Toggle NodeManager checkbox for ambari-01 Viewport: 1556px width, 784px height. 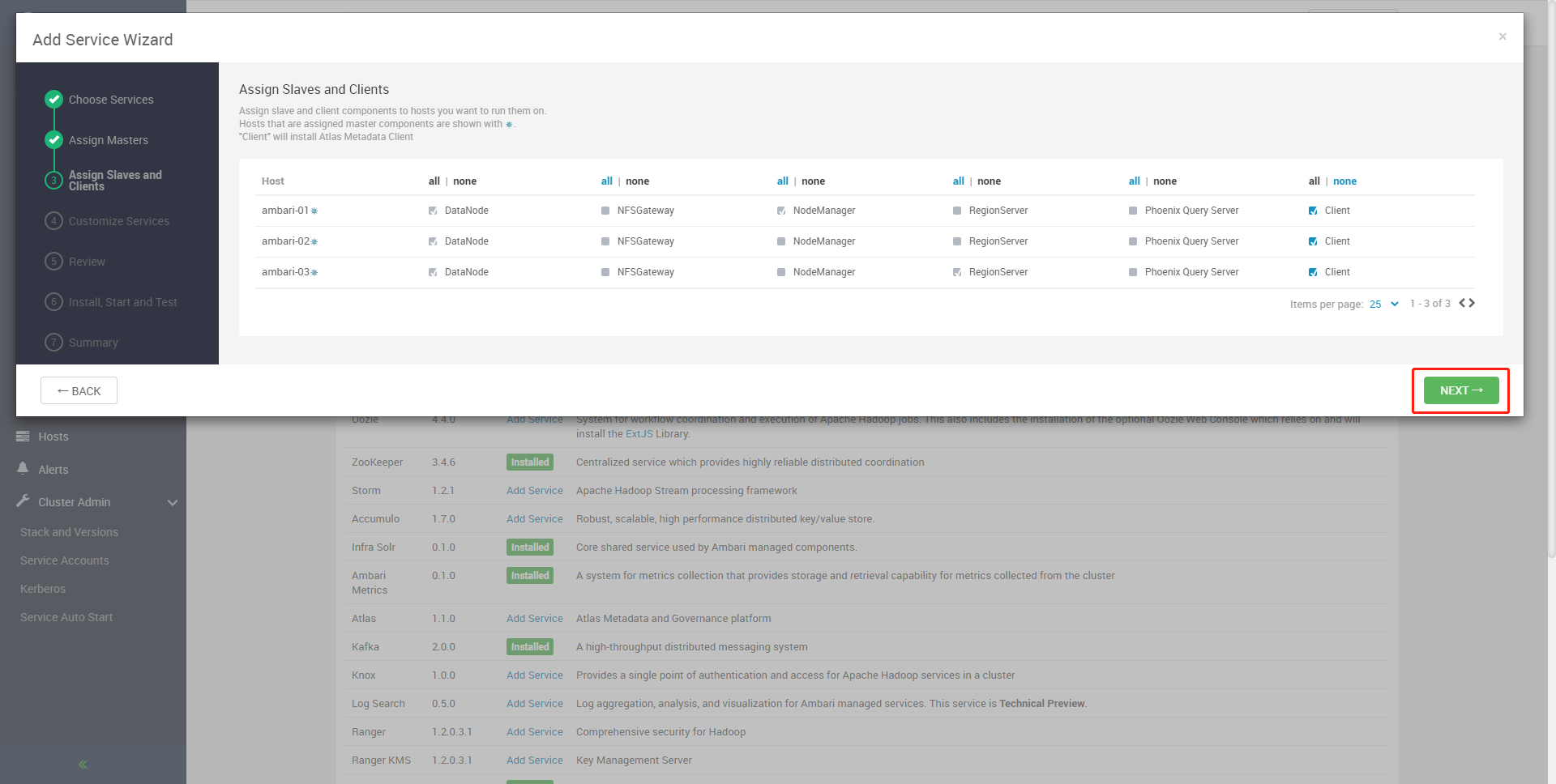tap(781, 211)
